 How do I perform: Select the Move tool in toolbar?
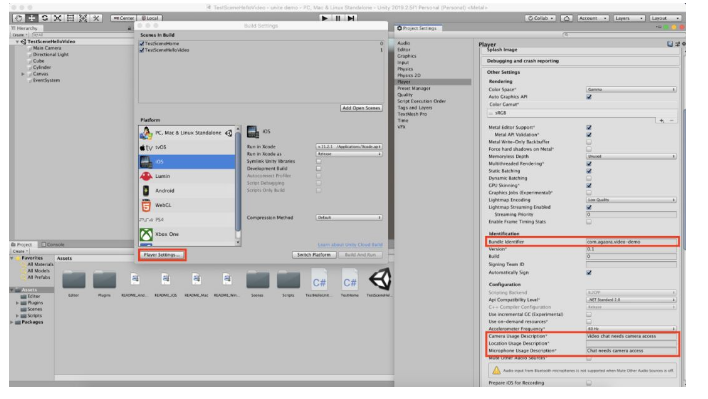point(32,18)
